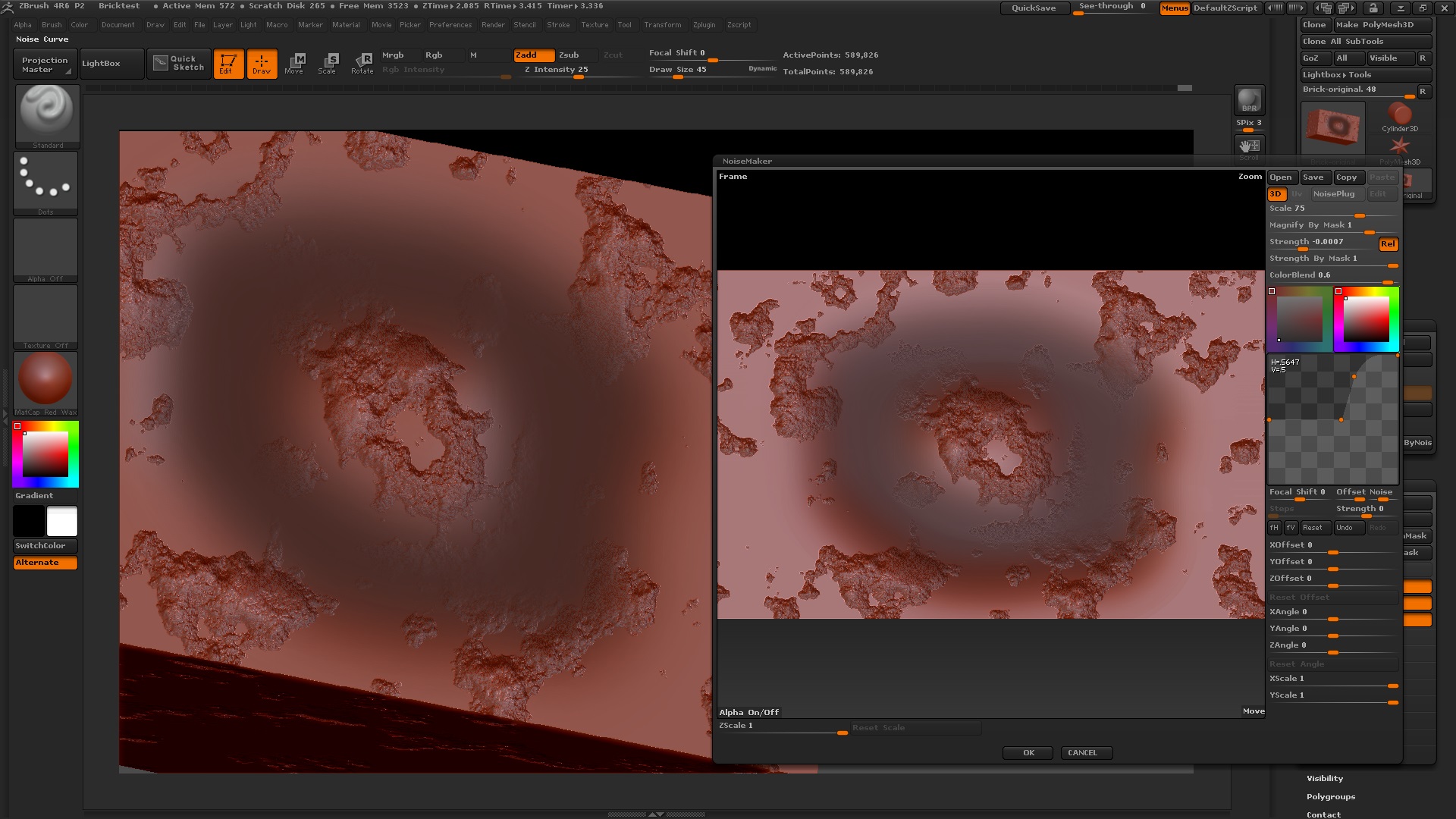1456x819 pixels.
Task: Open the Stroke menu
Action: point(558,25)
